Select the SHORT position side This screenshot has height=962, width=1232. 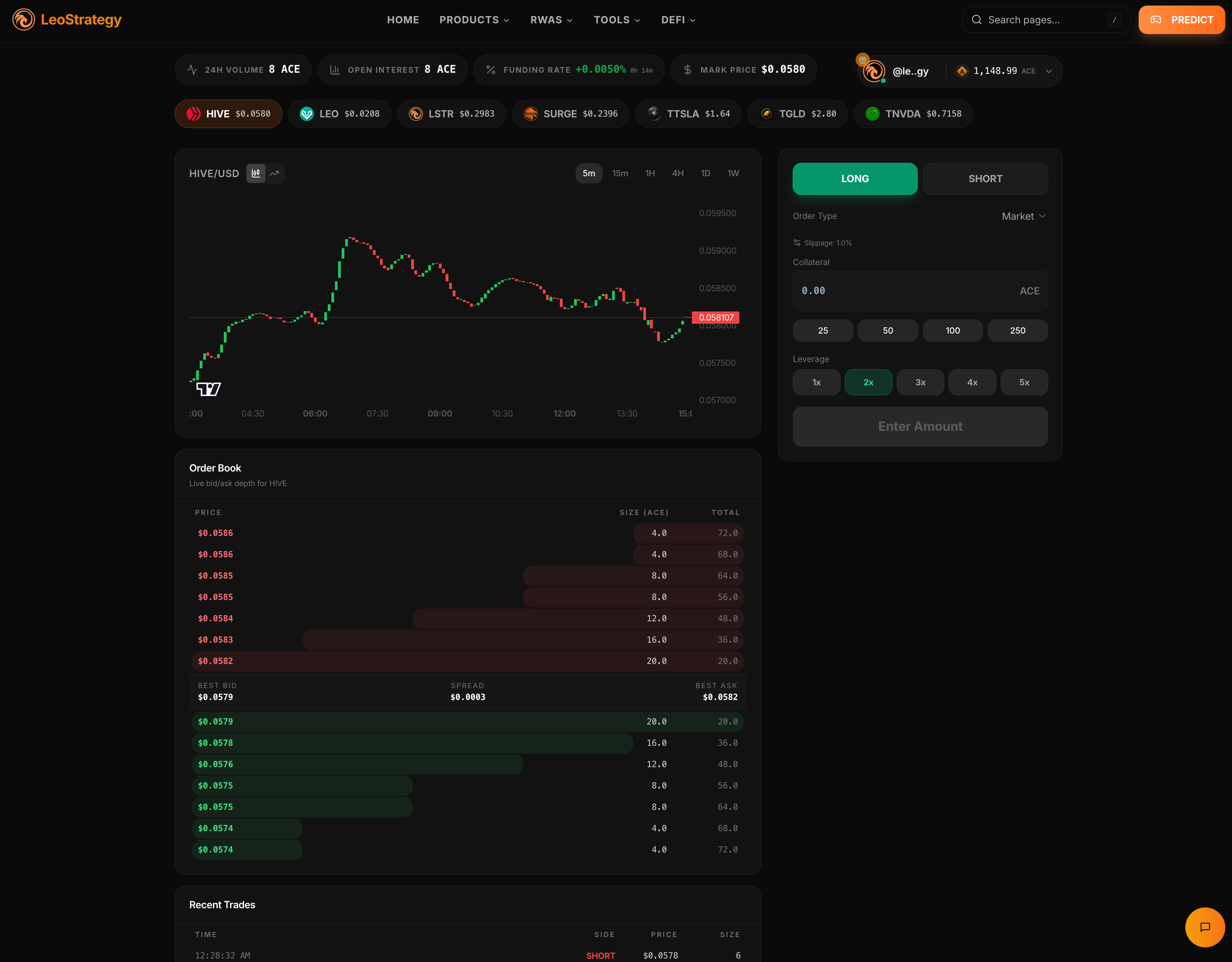coord(986,179)
